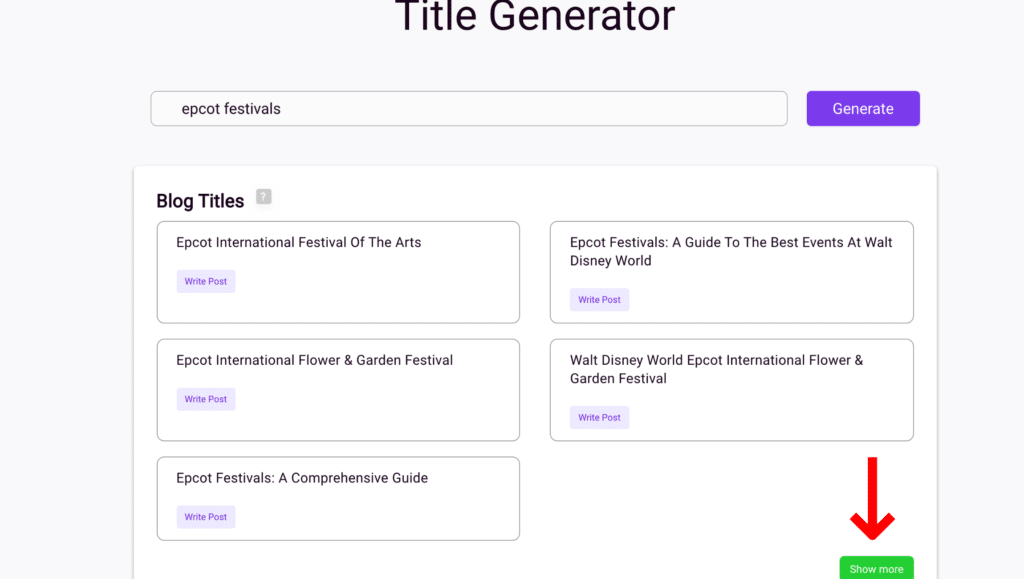1024x579 pixels.
Task: Select title 'Epcot Festivals: A Comprehensive Guide'
Action: point(302,478)
